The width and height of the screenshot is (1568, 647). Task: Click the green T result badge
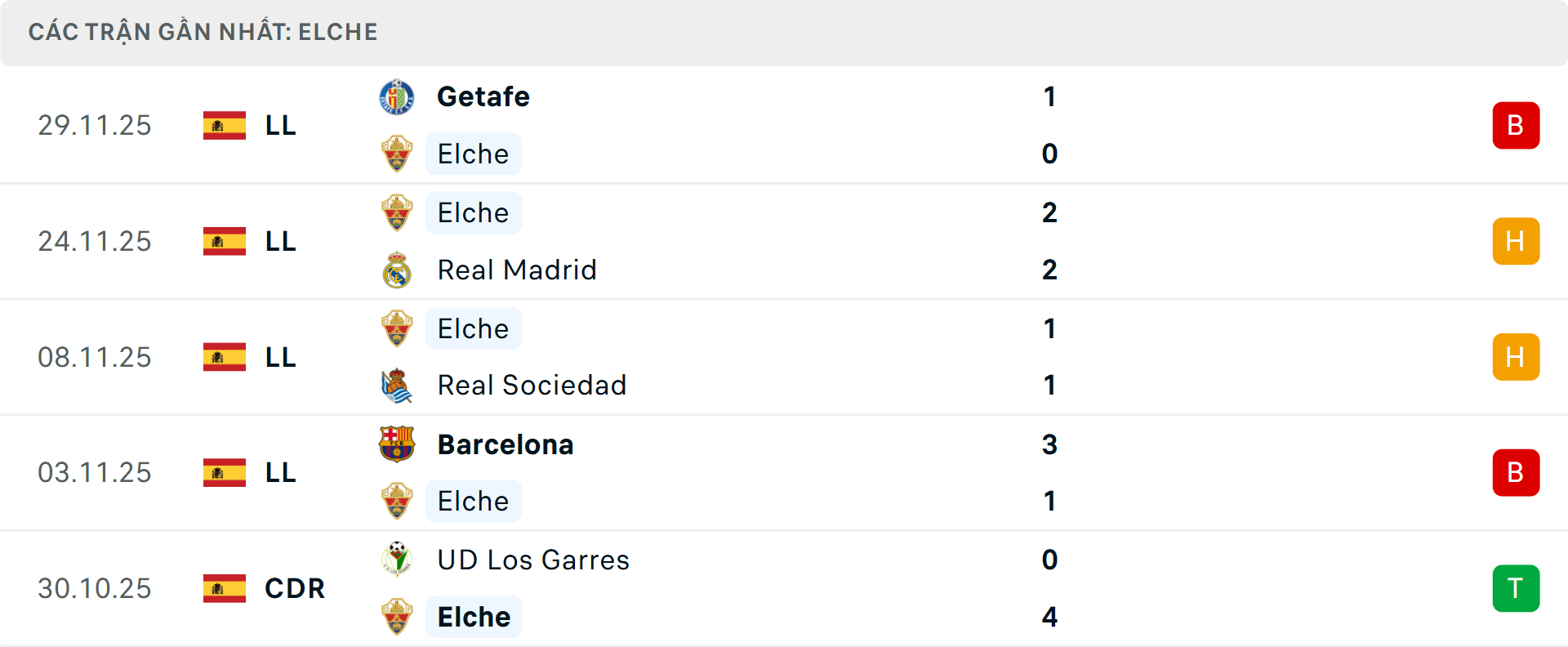[1516, 588]
